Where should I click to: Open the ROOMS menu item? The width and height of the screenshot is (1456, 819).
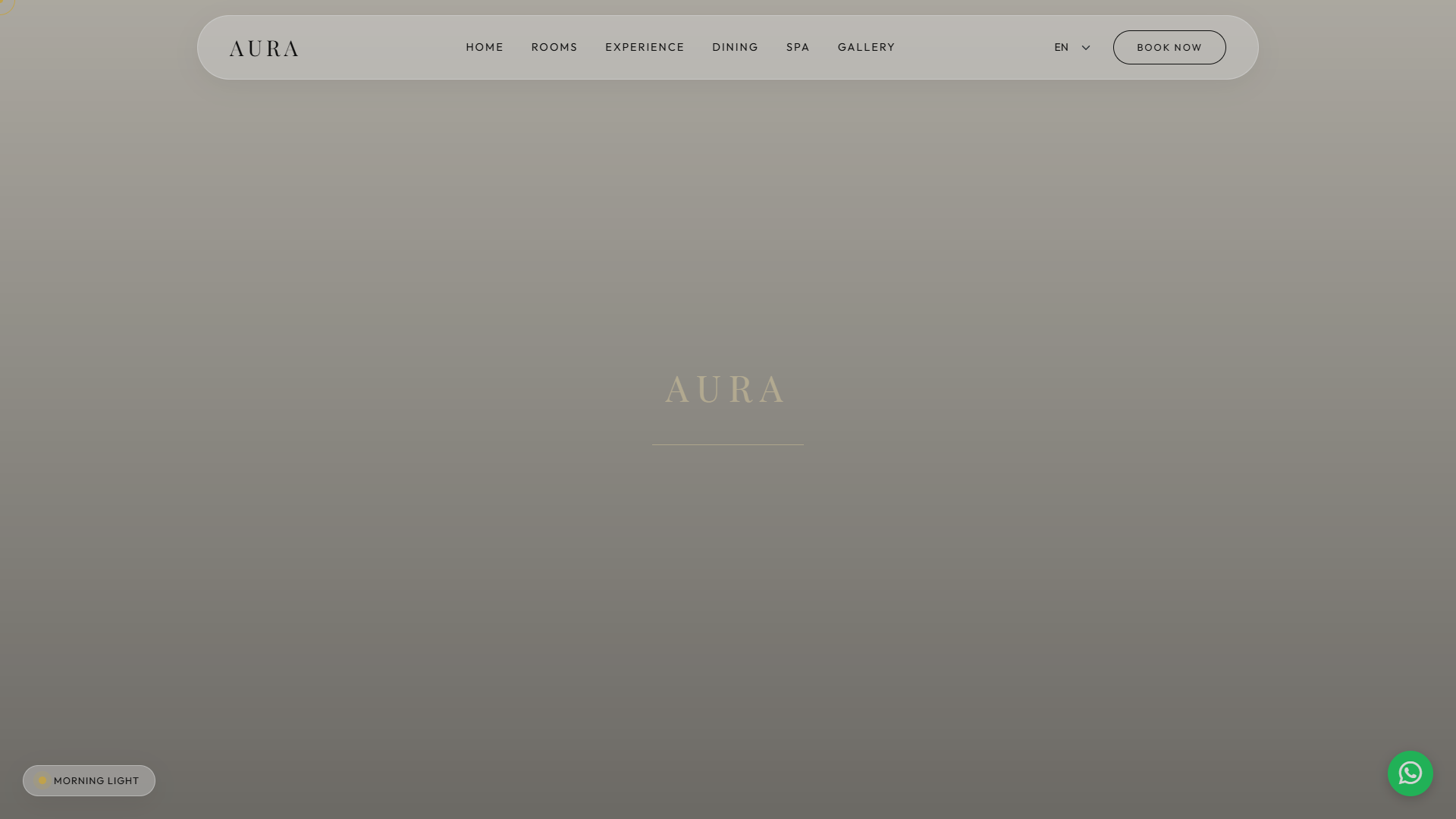(x=554, y=47)
